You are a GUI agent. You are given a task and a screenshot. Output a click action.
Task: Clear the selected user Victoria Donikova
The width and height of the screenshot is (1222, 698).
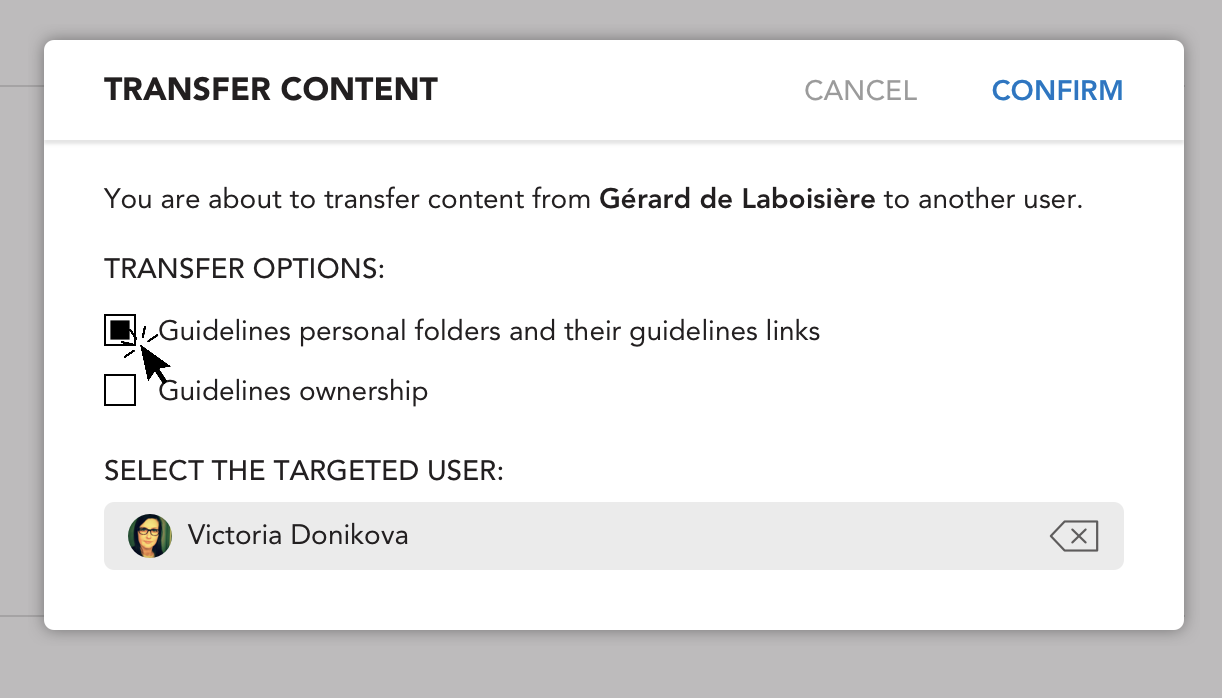(x=1074, y=537)
